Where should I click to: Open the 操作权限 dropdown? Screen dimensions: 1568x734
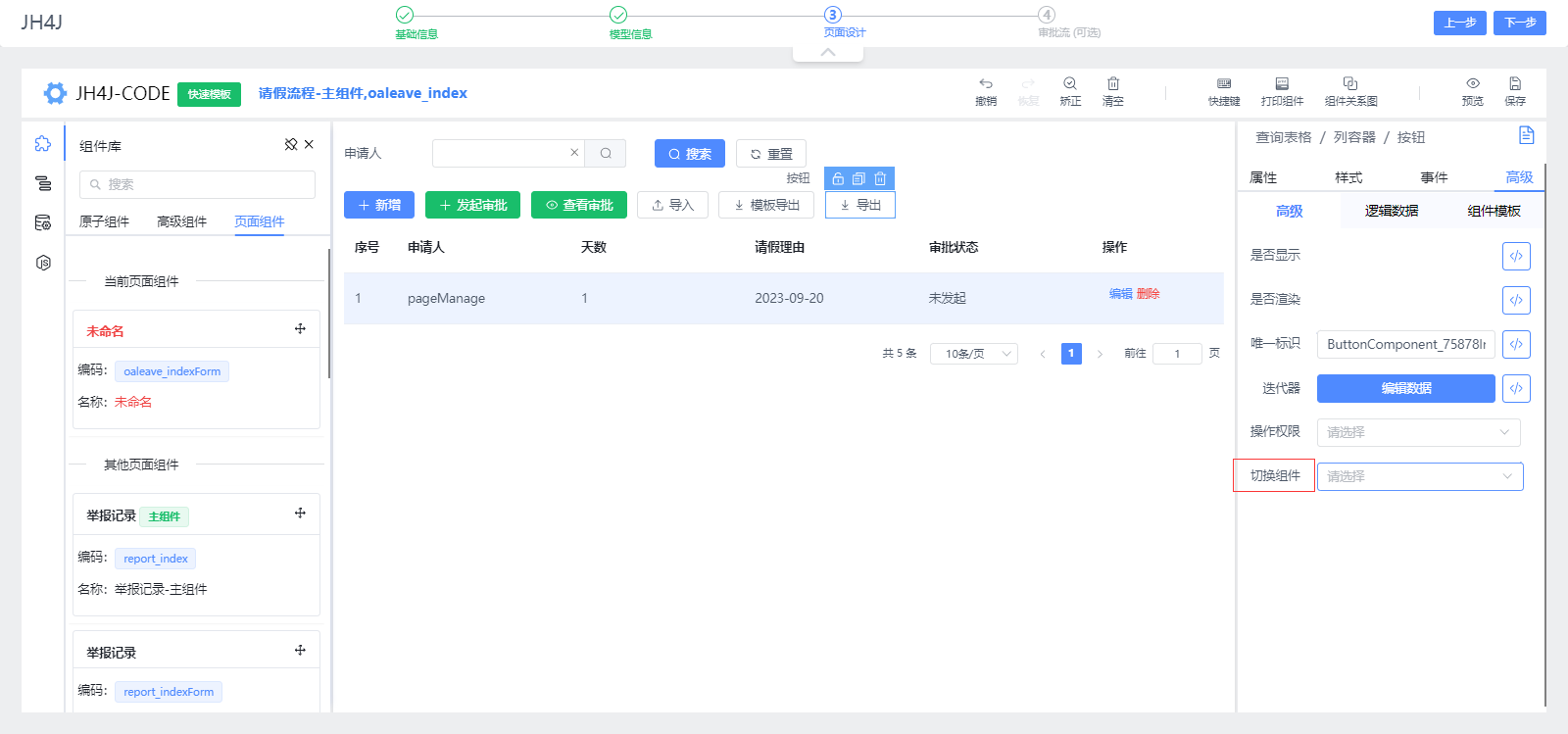(1419, 432)
